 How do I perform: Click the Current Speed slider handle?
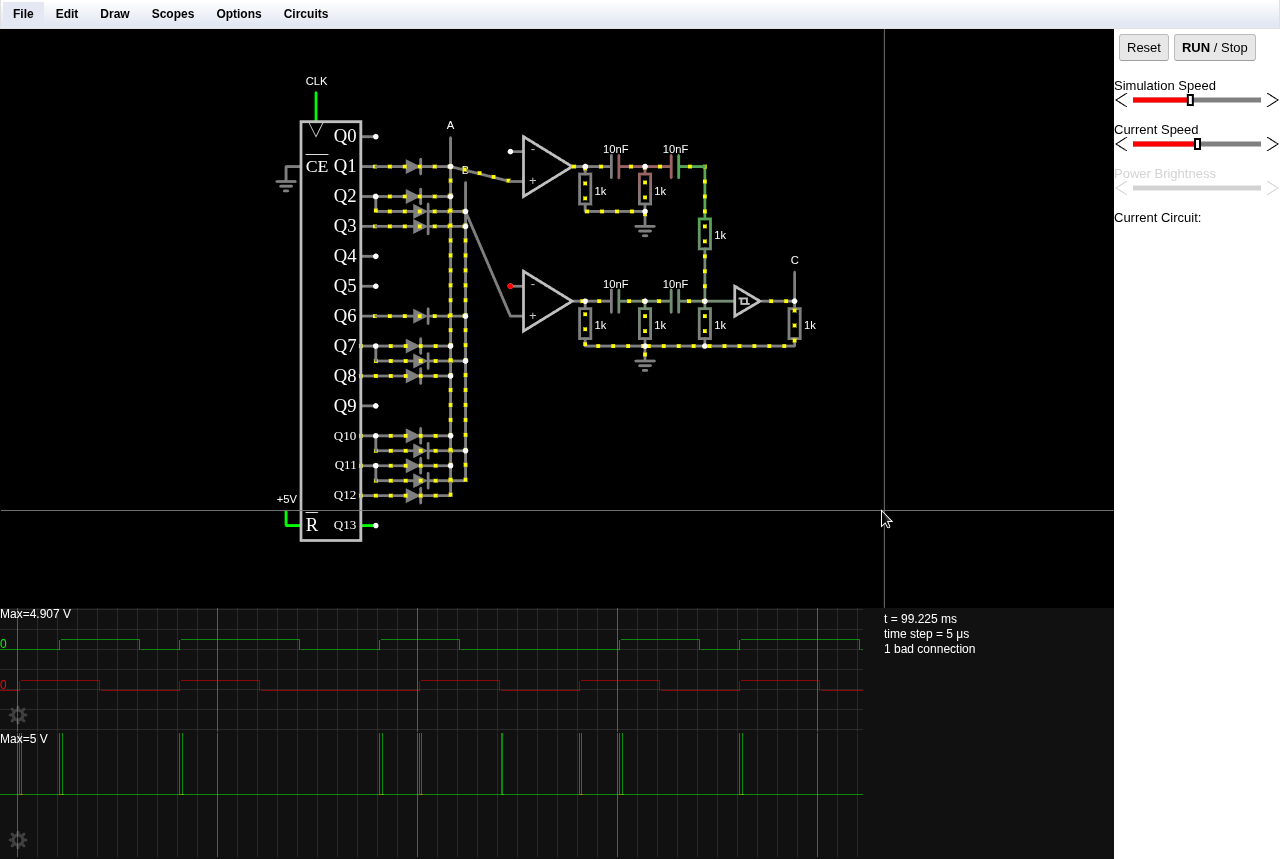coord(1197,144)
